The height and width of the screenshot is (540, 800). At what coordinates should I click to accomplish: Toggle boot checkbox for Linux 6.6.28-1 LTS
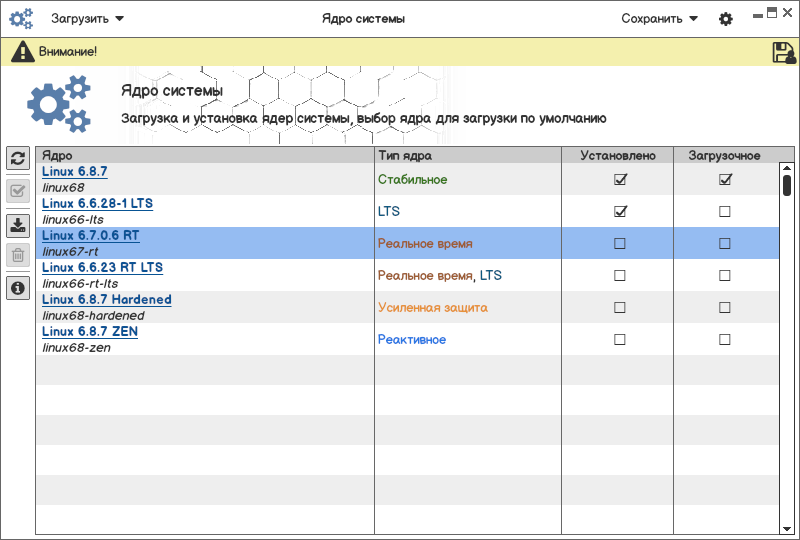[x=725, y=212]
